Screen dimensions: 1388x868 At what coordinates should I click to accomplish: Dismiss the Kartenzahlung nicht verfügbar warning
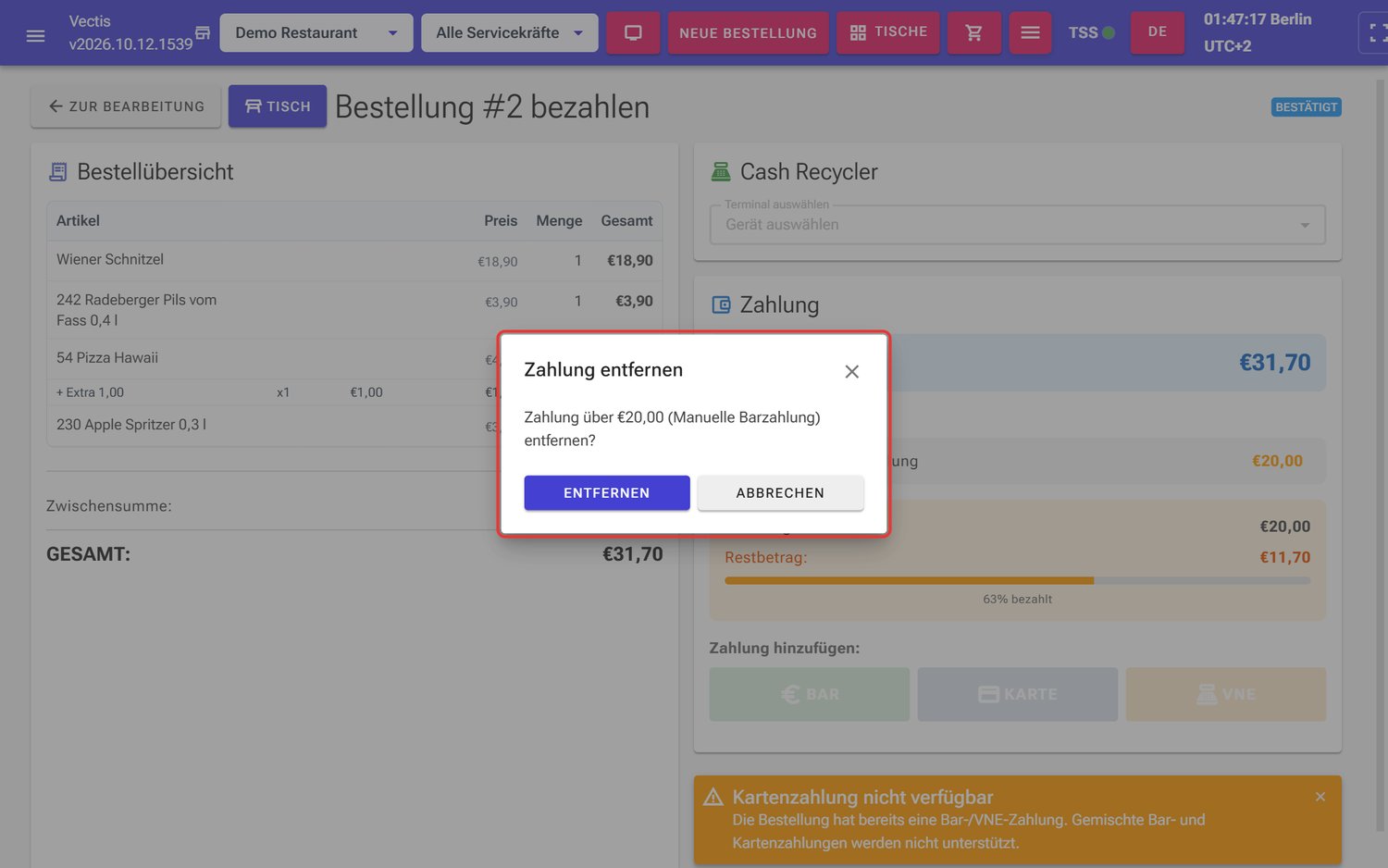(x=1320, y=797)
